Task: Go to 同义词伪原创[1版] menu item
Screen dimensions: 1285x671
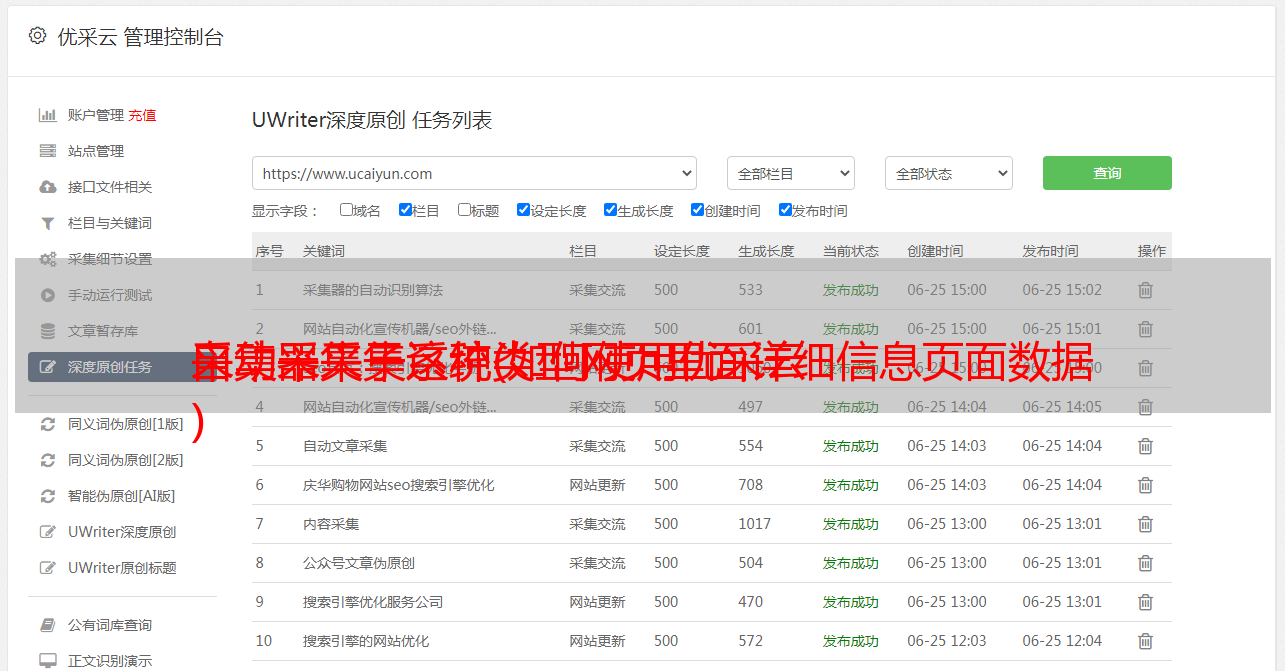Action: pos(126,424)
